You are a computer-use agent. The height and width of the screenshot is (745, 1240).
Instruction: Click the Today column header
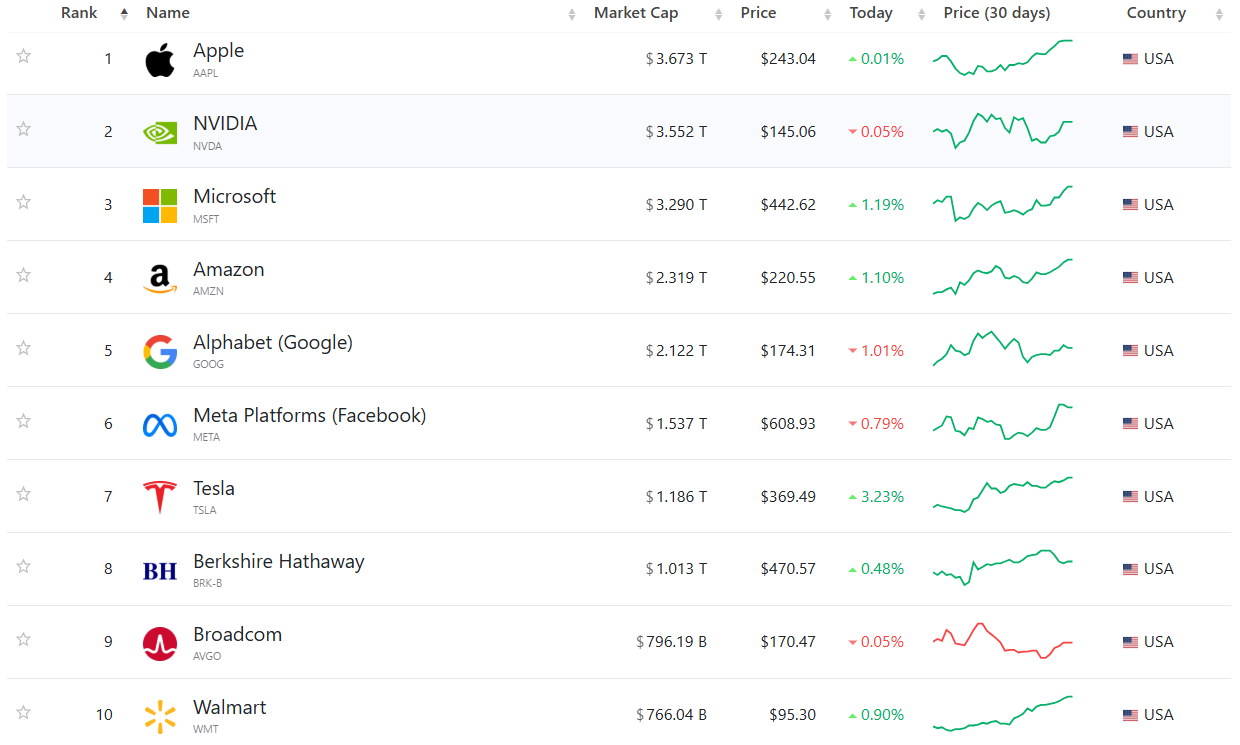pos(871,13)
